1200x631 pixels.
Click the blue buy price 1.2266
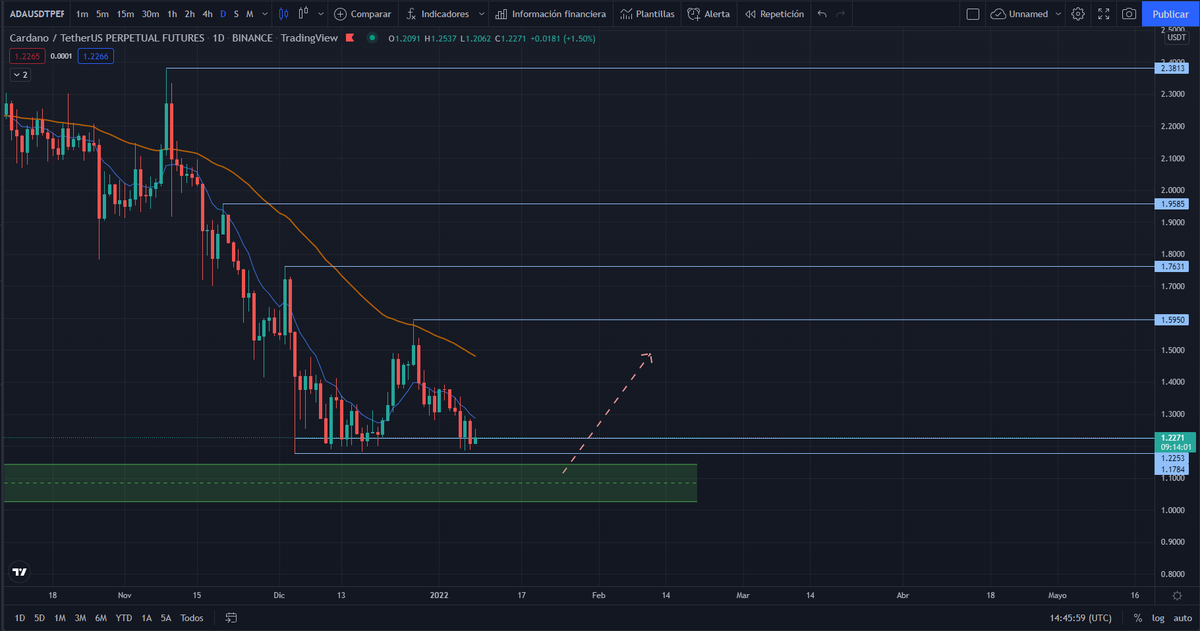pos(97,56)
